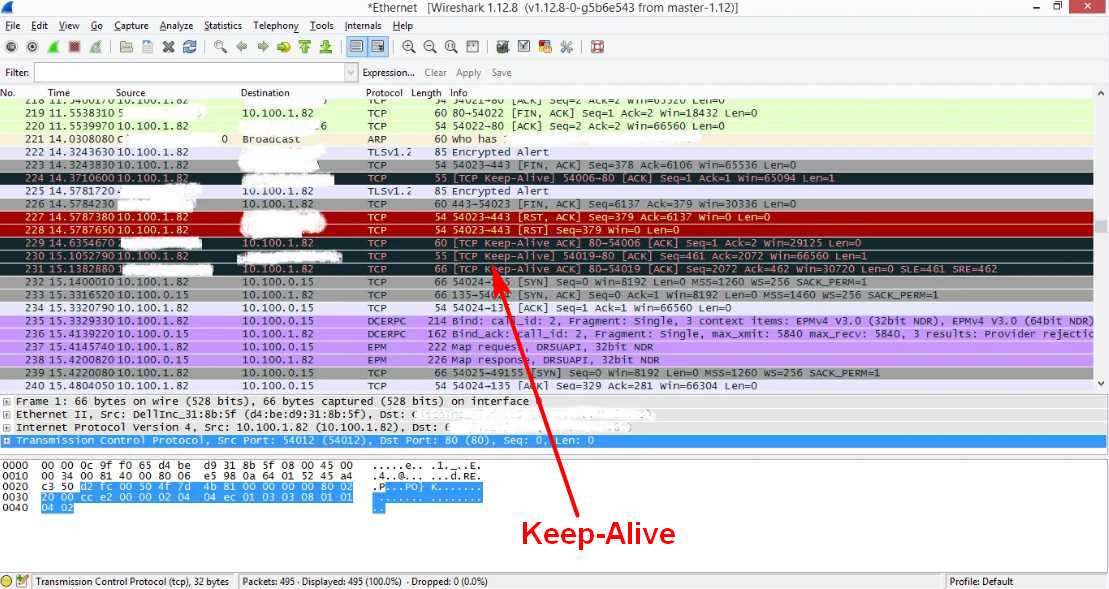Open the filter history dropdown arrow
This screenshot has width=1109, height=589.
coord(351,73)
